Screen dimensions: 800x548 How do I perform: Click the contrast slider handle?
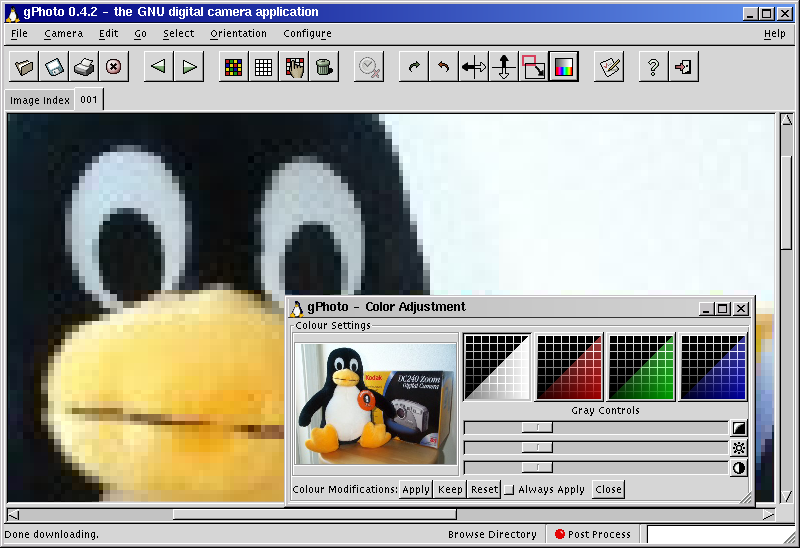[537, 468]
